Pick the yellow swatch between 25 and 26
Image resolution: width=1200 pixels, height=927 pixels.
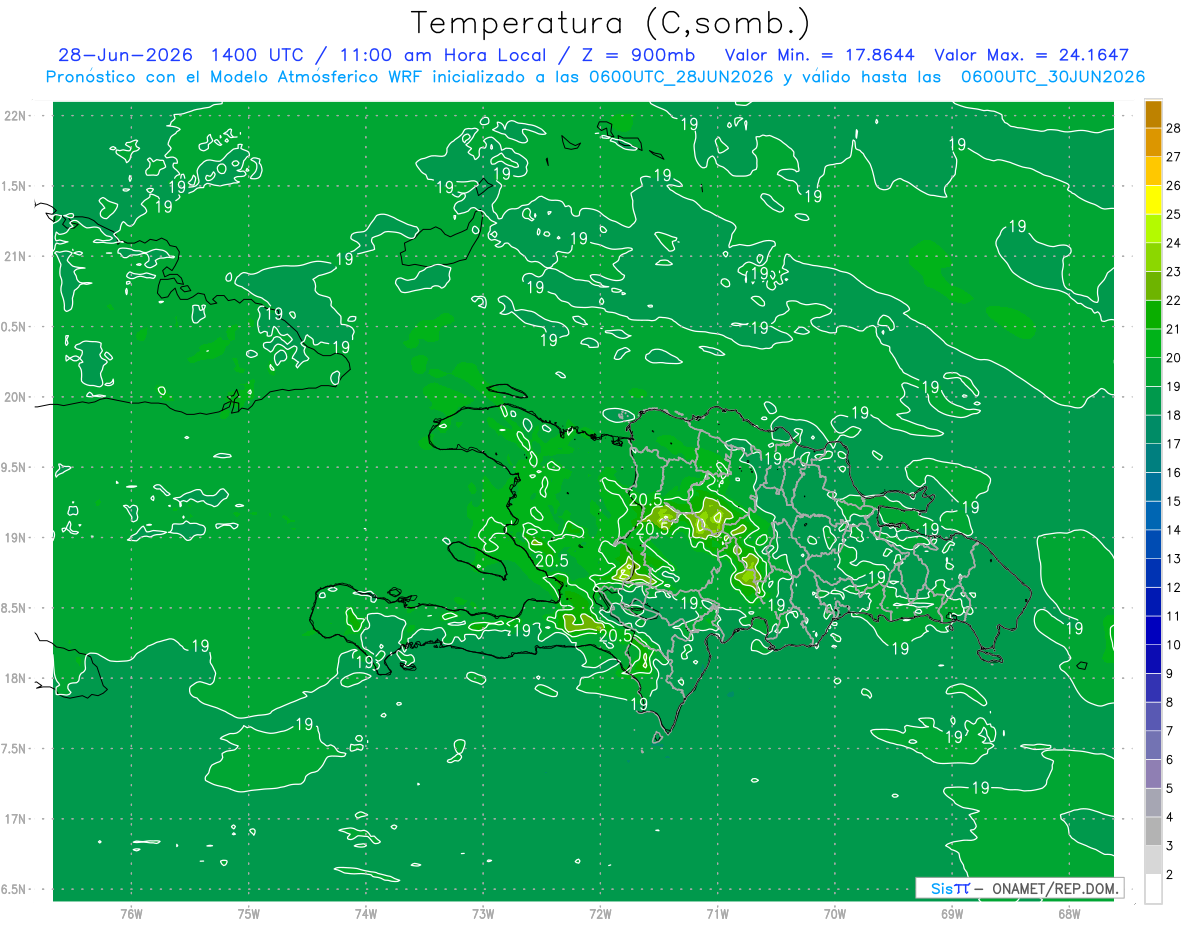(1153, 199)
